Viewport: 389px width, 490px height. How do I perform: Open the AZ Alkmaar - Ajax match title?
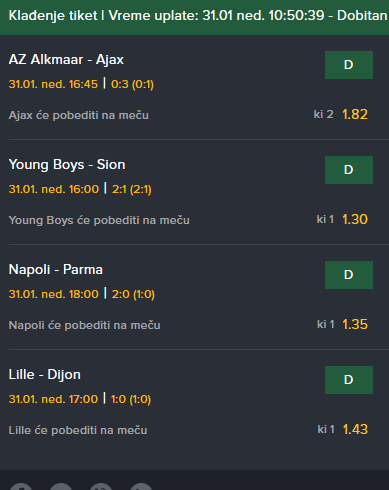pyautogui.click(x=66, y=60)
